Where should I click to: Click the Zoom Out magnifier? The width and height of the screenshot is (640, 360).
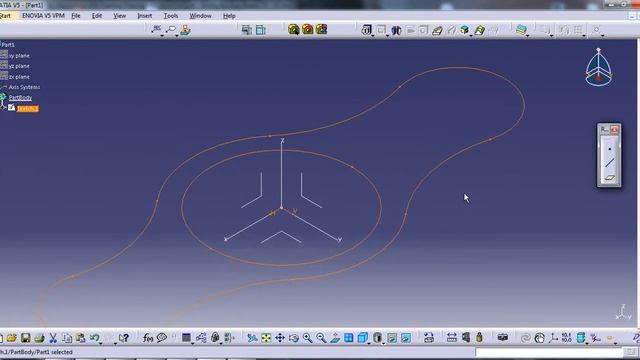click(x=321, y=338)
